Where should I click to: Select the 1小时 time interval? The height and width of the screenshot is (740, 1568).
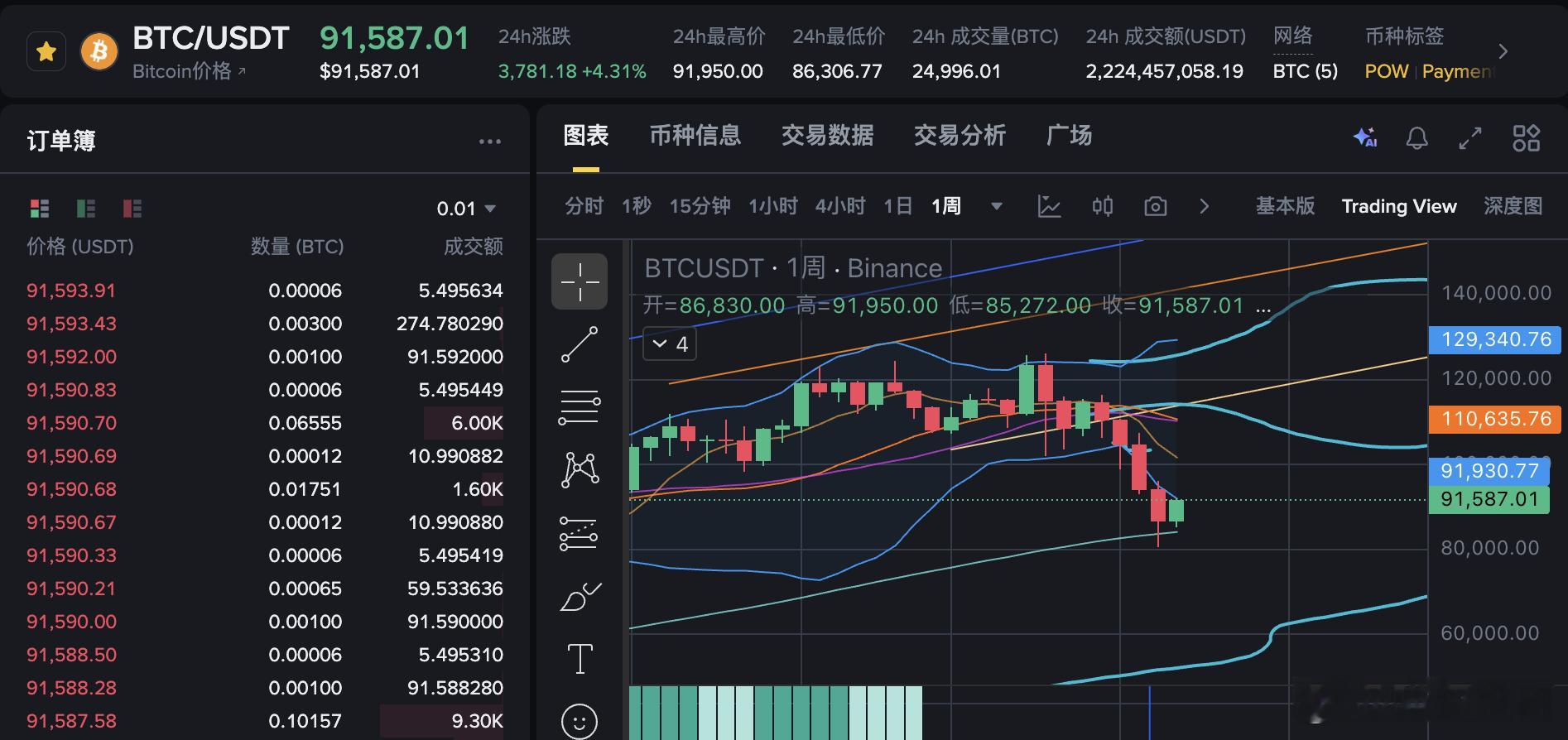[773, 206]
